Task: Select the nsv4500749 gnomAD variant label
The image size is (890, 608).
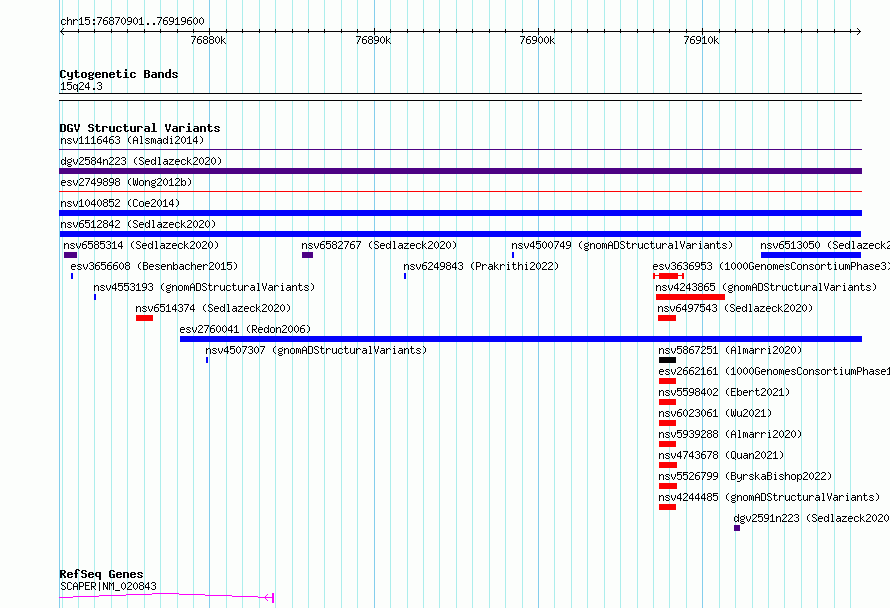Action: point(622,245)
